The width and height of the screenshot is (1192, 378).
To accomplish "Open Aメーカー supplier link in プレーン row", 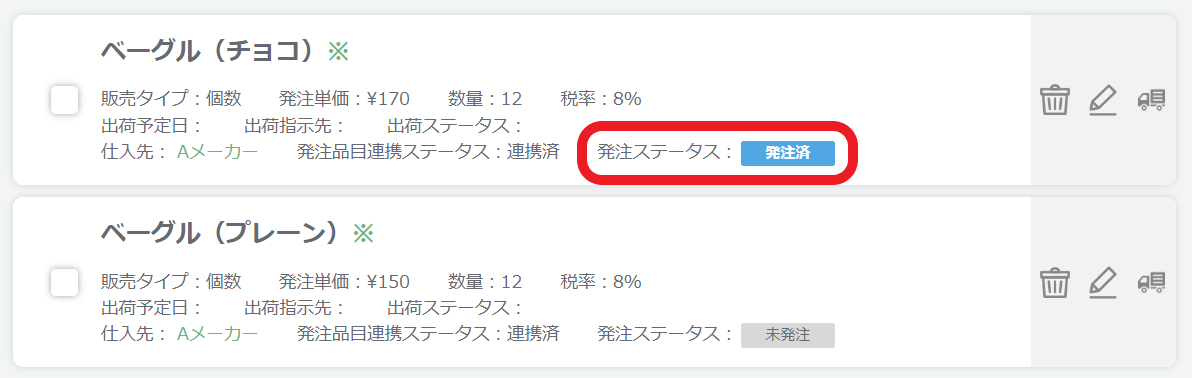I will tap(217, 334).
